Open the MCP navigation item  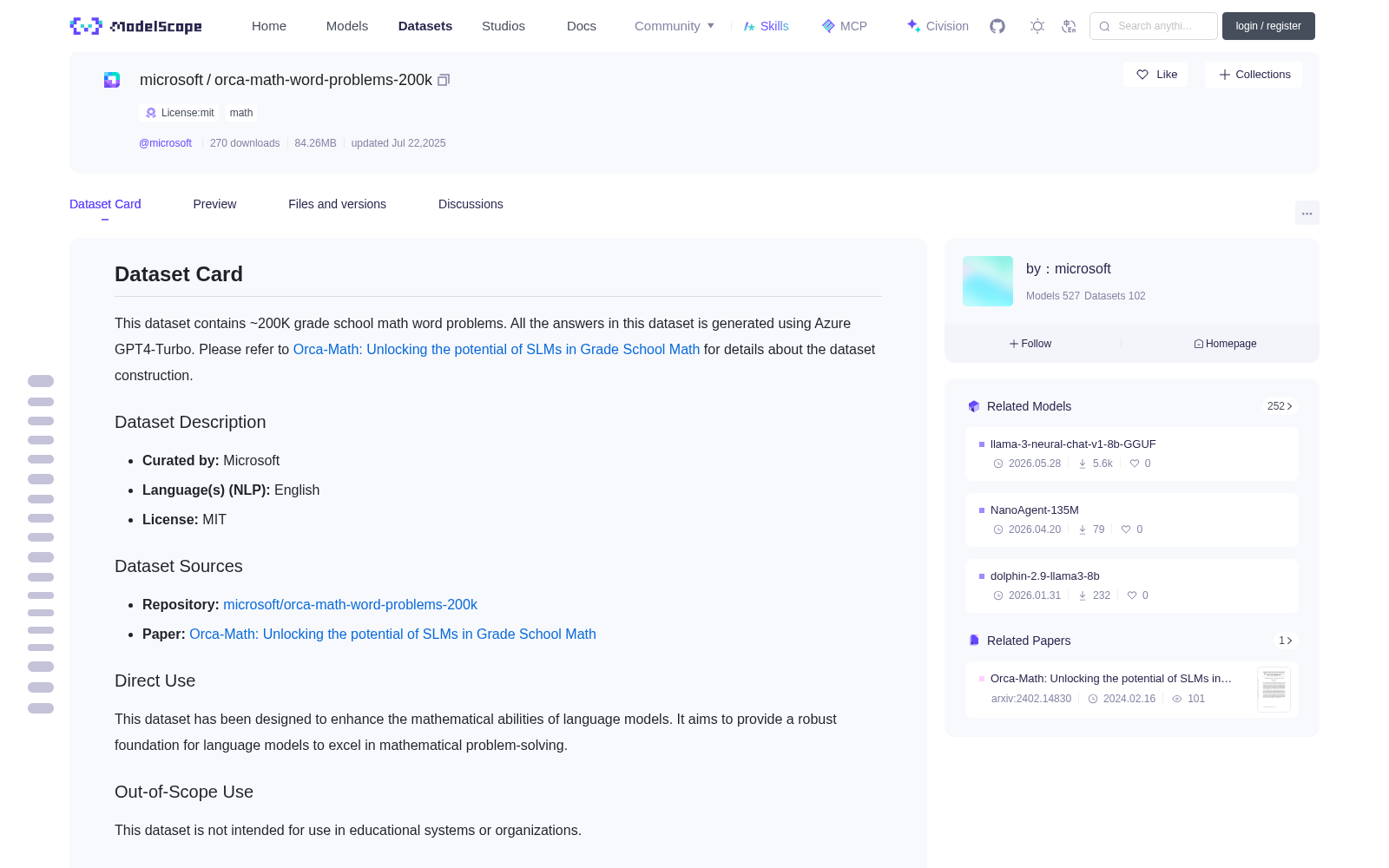click(x=844, y=26)
